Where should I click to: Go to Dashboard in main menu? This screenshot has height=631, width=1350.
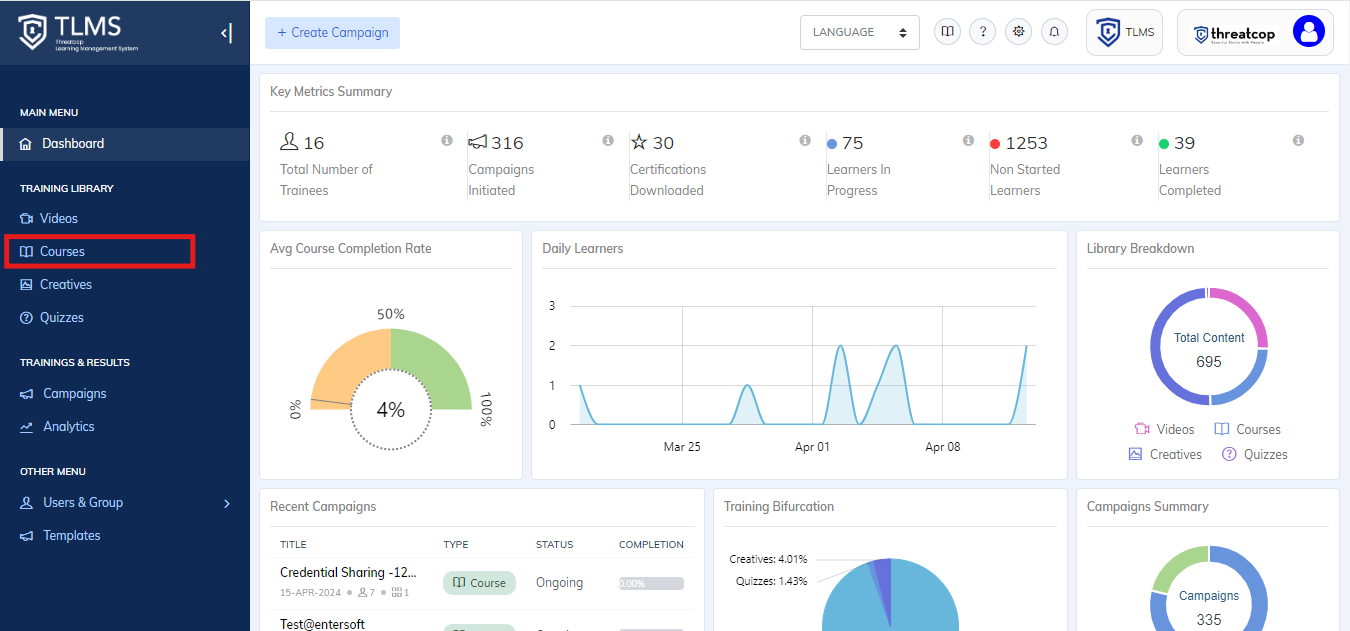pos(124,144)
